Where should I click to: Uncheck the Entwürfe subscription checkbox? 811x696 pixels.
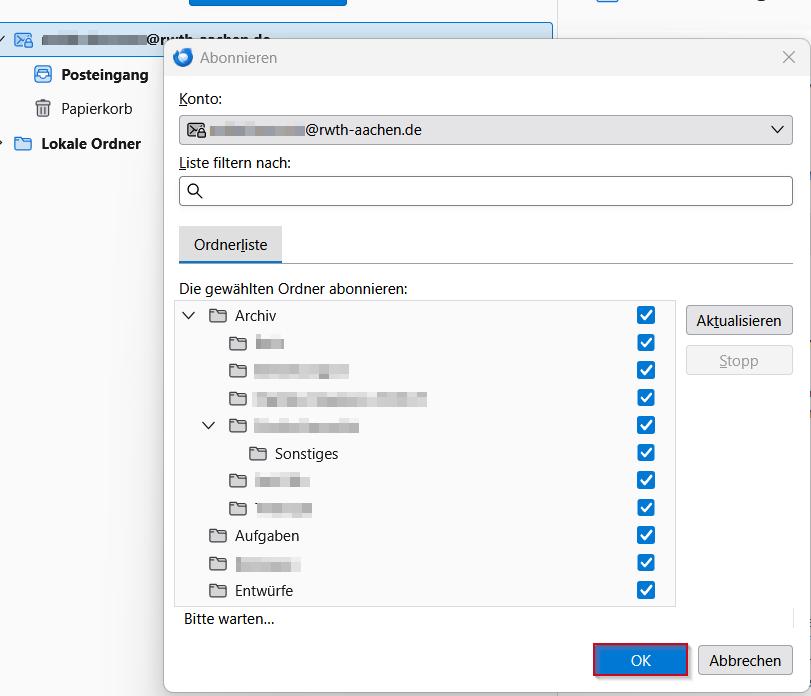(646, 590)
